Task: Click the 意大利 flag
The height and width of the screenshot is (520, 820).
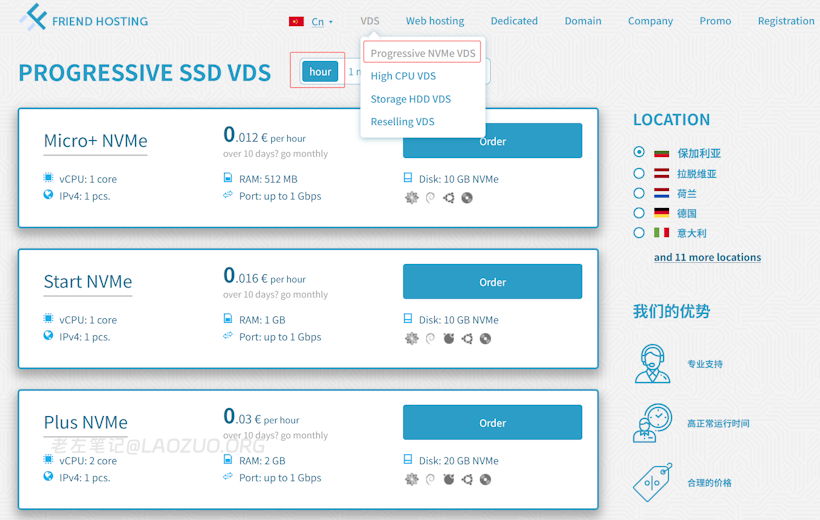Action: tap(662, 232)
